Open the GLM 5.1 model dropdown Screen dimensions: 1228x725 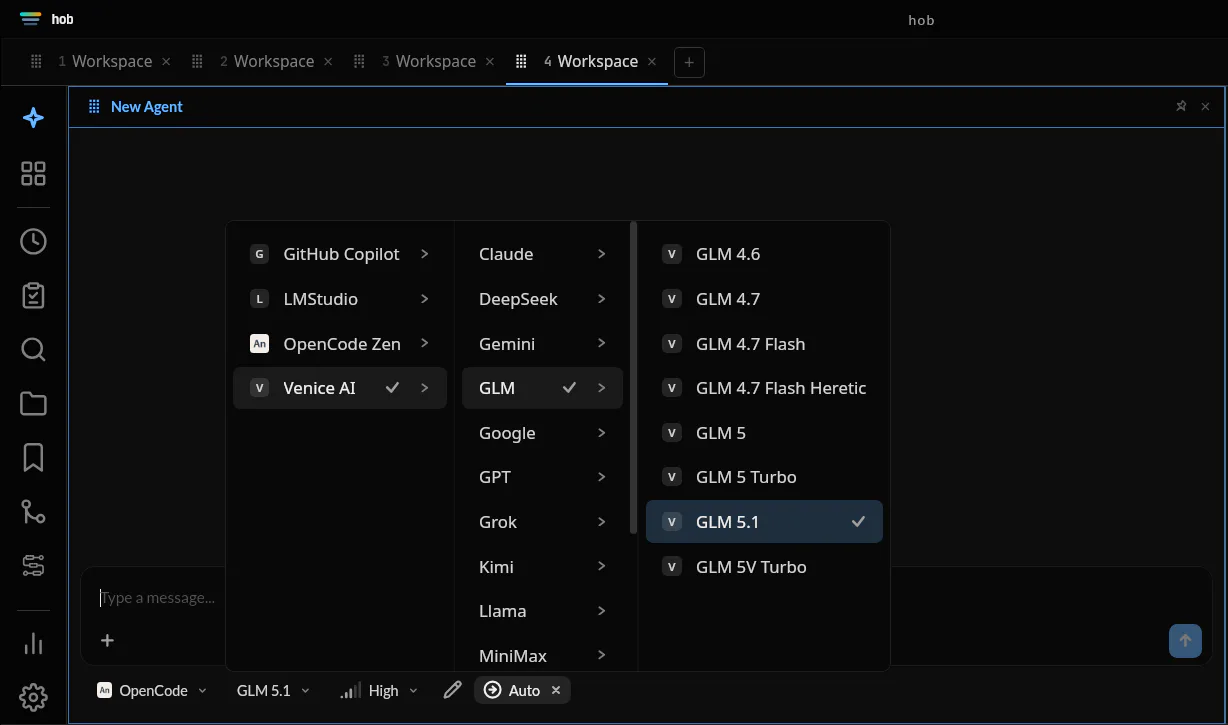click(x=273, y=690)
